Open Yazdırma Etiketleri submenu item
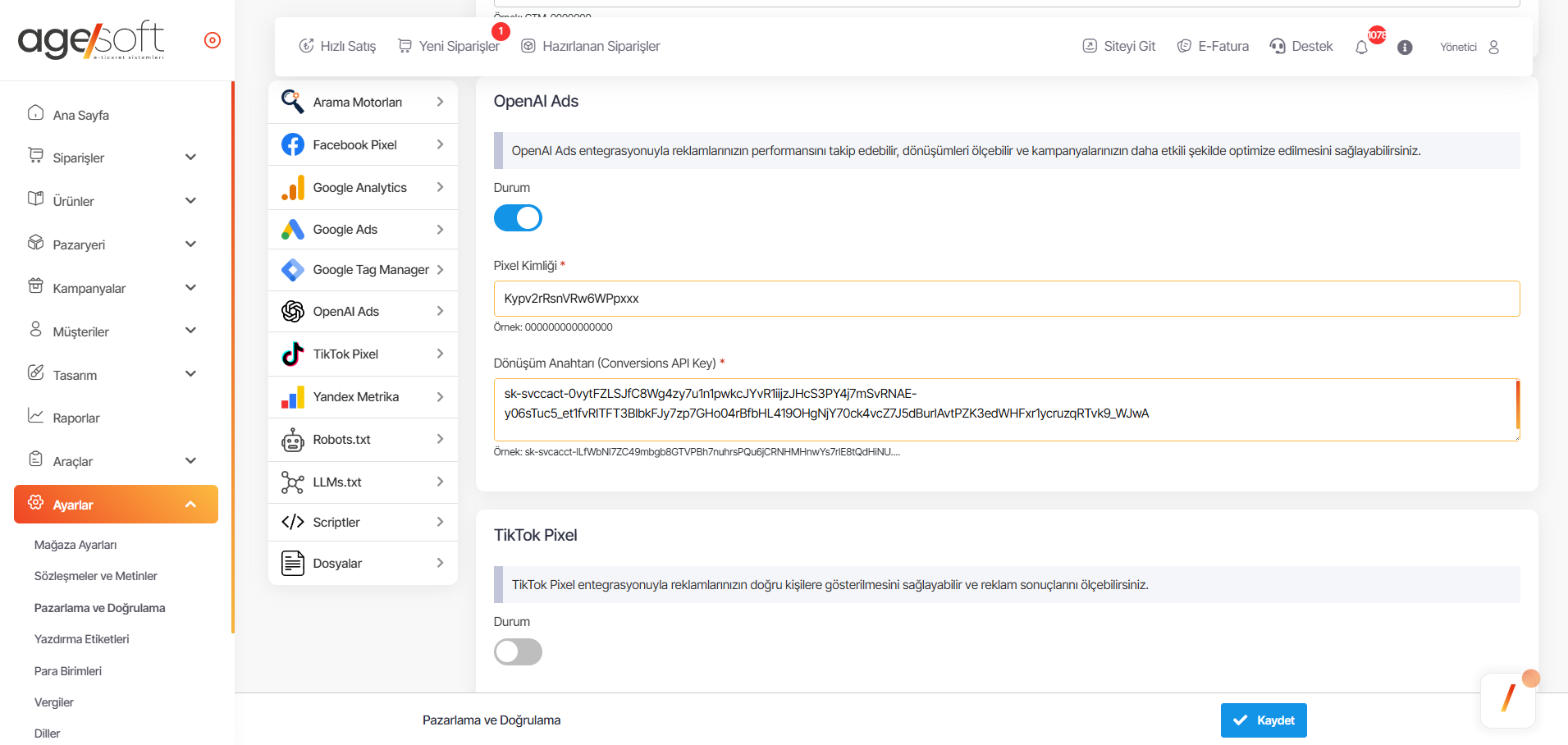This screenshot has height=745, width=1568. [82, 639]
